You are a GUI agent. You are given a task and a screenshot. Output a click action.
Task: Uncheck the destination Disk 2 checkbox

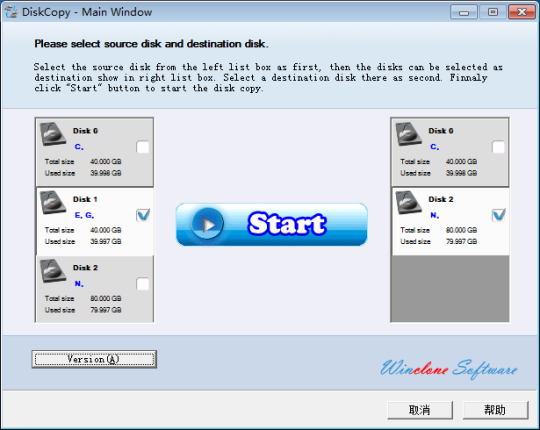click(498, 215)
